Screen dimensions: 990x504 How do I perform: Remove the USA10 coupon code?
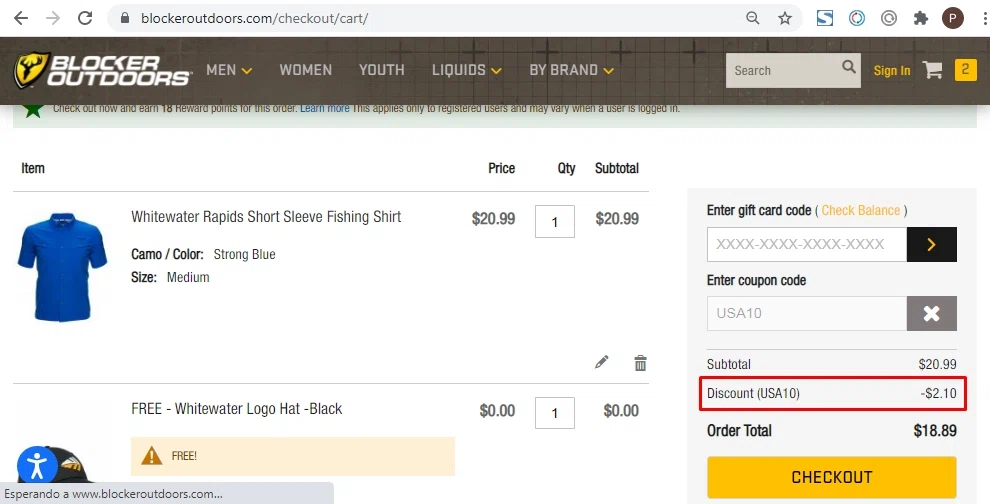(x=931, y=314)
